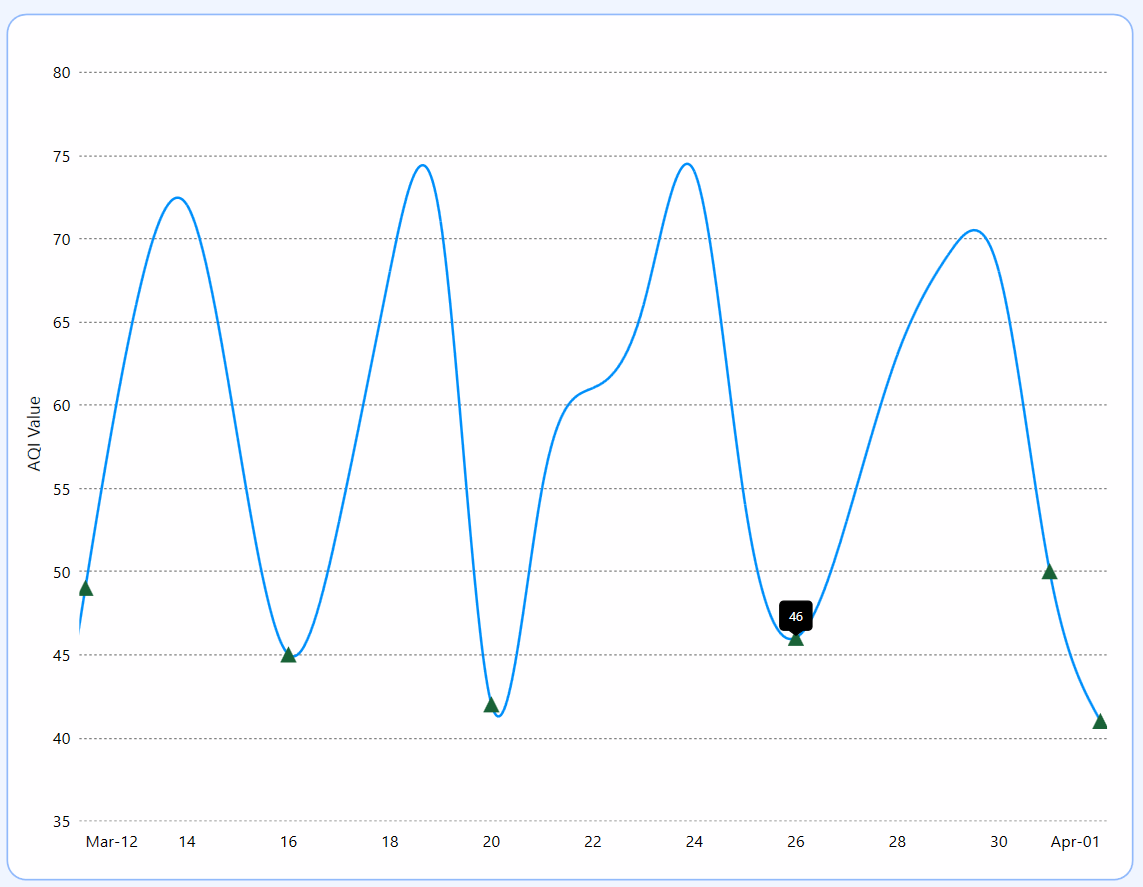Click the '30' x-axis label
This screenshot has height=887, width=1143.
pos(999,842)
